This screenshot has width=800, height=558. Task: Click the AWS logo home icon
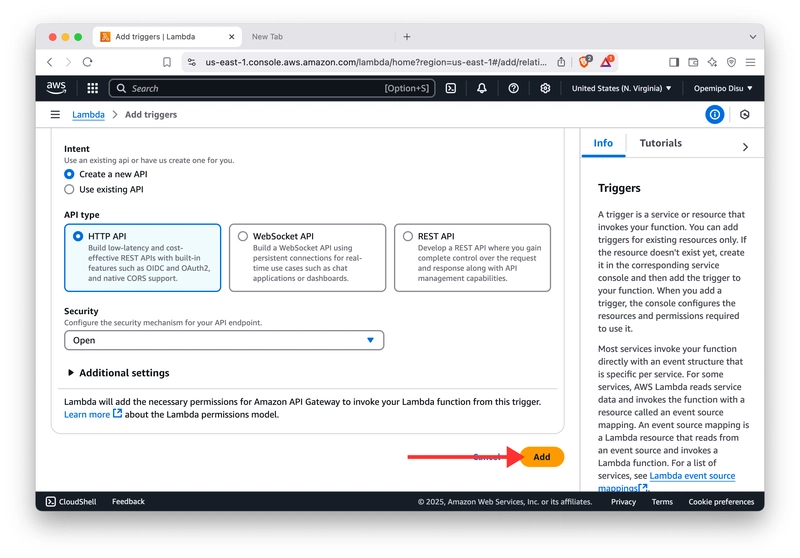[57, 88]
